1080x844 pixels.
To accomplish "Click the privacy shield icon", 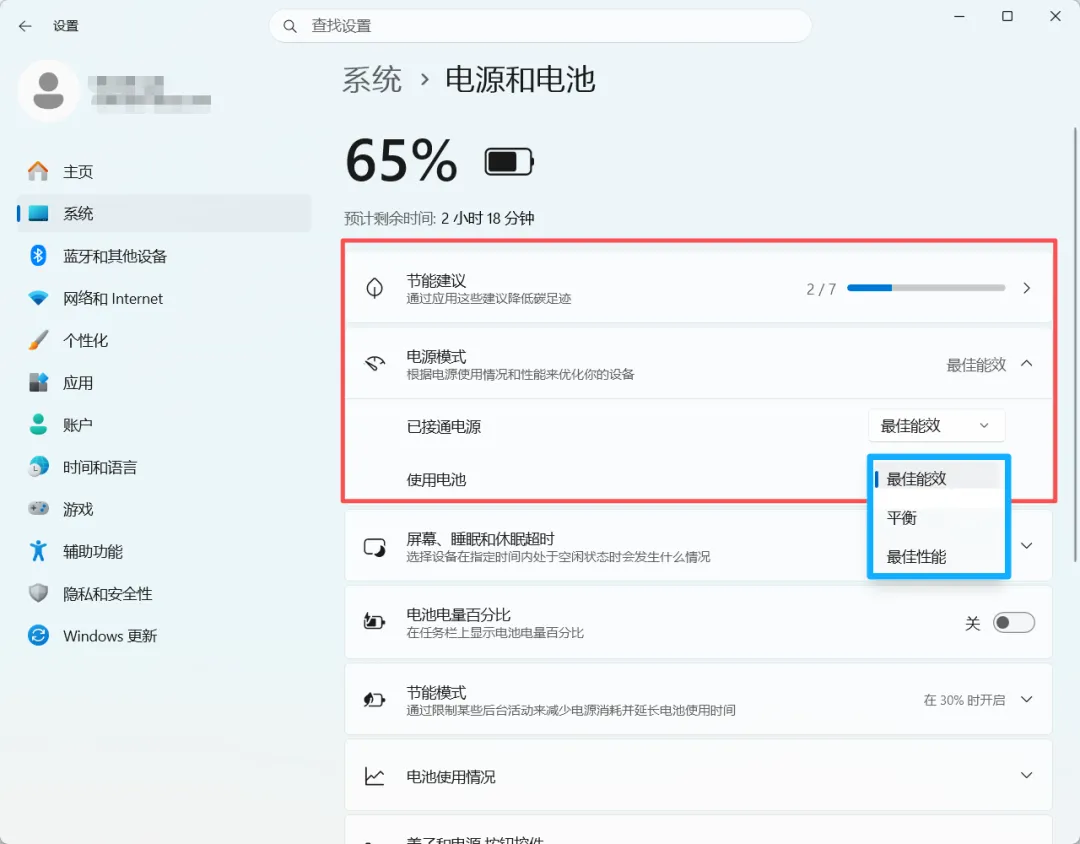I will 39,593.
